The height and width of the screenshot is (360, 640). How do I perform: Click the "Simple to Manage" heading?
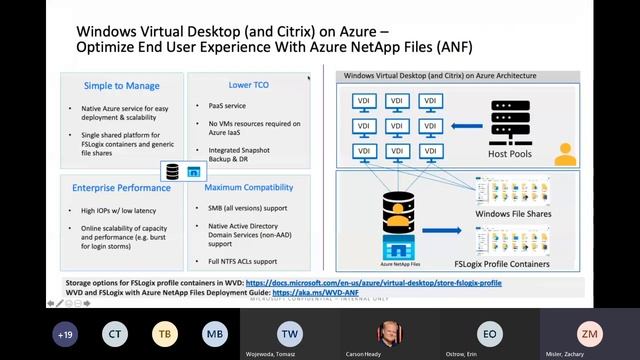pos(122,86)
